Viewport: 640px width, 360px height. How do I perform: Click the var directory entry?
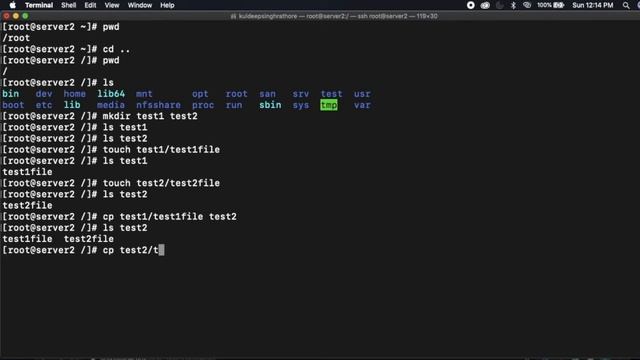pos(362,105)
